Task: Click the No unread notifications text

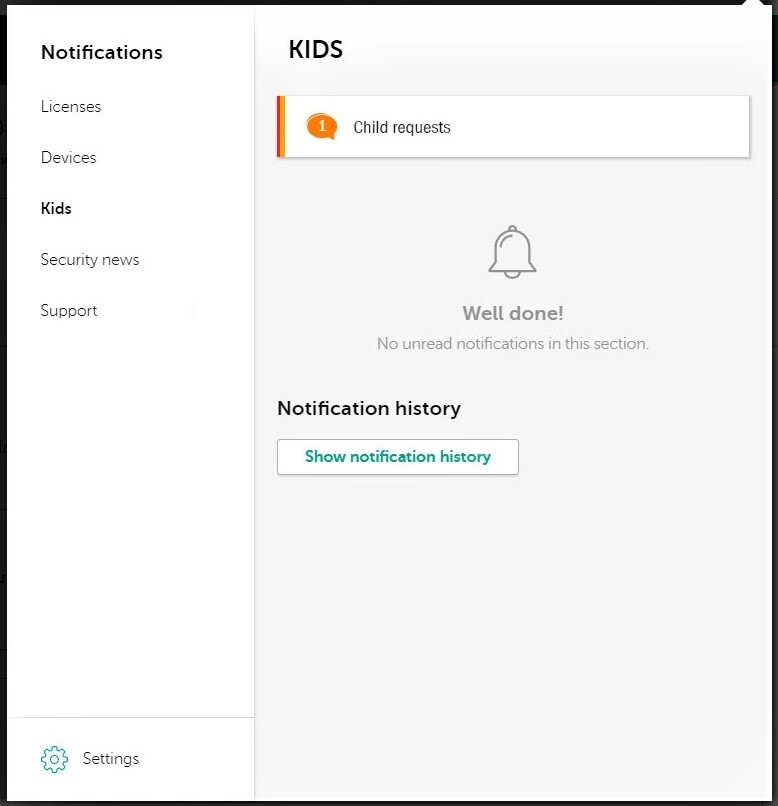Action: pyautogui.click(x=513, y=343)
